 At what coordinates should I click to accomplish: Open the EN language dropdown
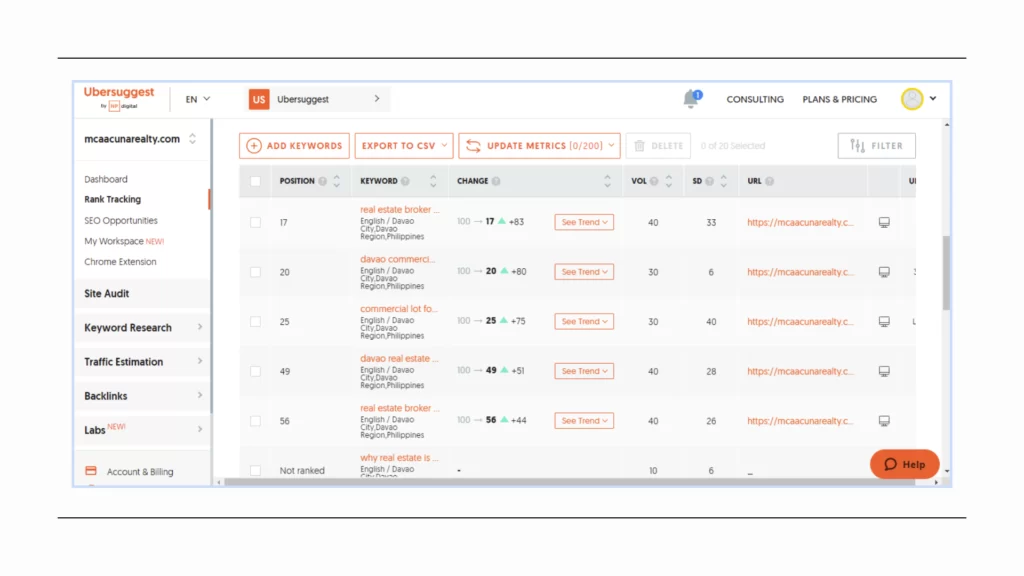[197, 99]
